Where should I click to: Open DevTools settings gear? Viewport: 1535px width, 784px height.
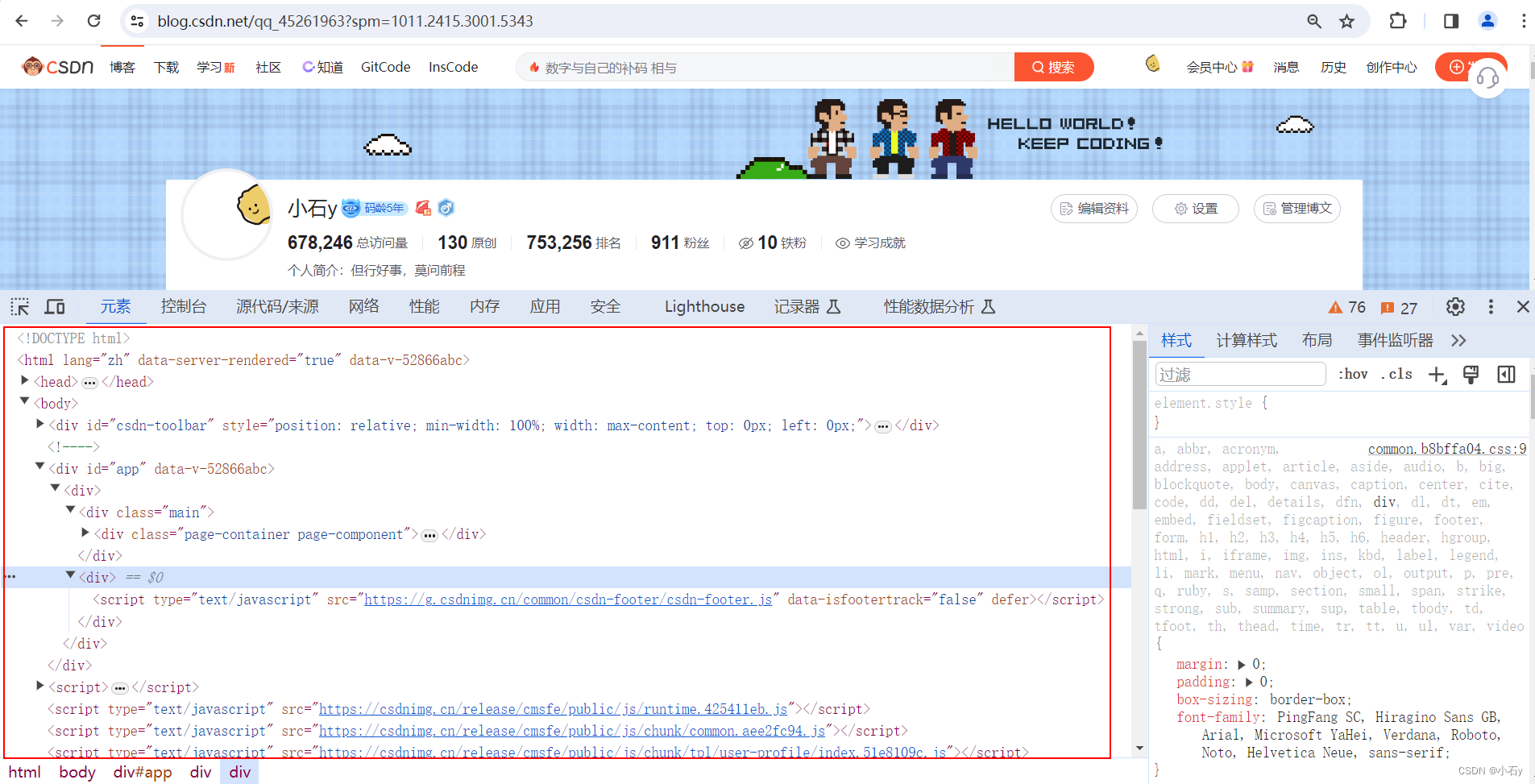point(1455,307)
